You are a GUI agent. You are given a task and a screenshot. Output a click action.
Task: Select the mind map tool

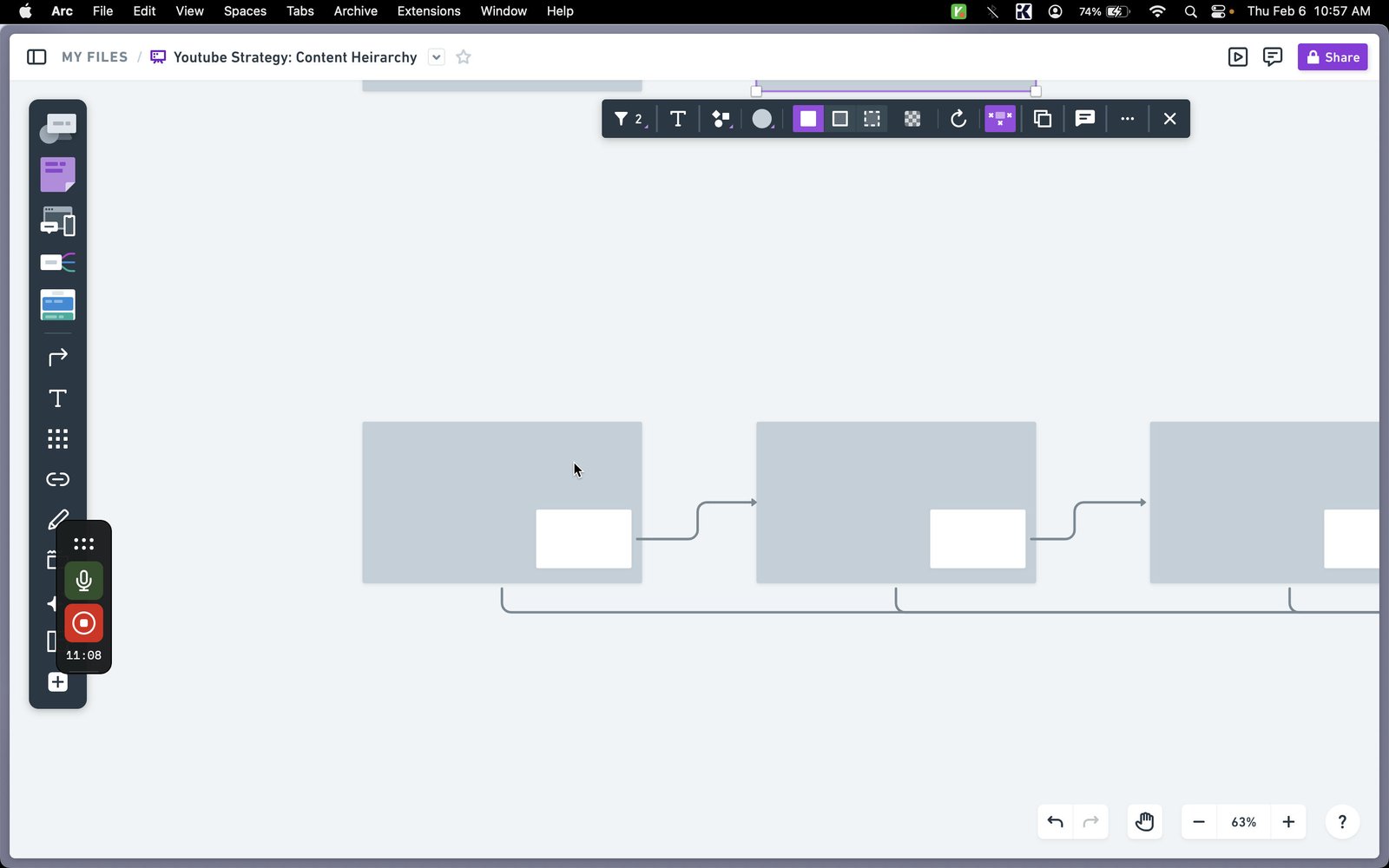(x=57, y=262)
